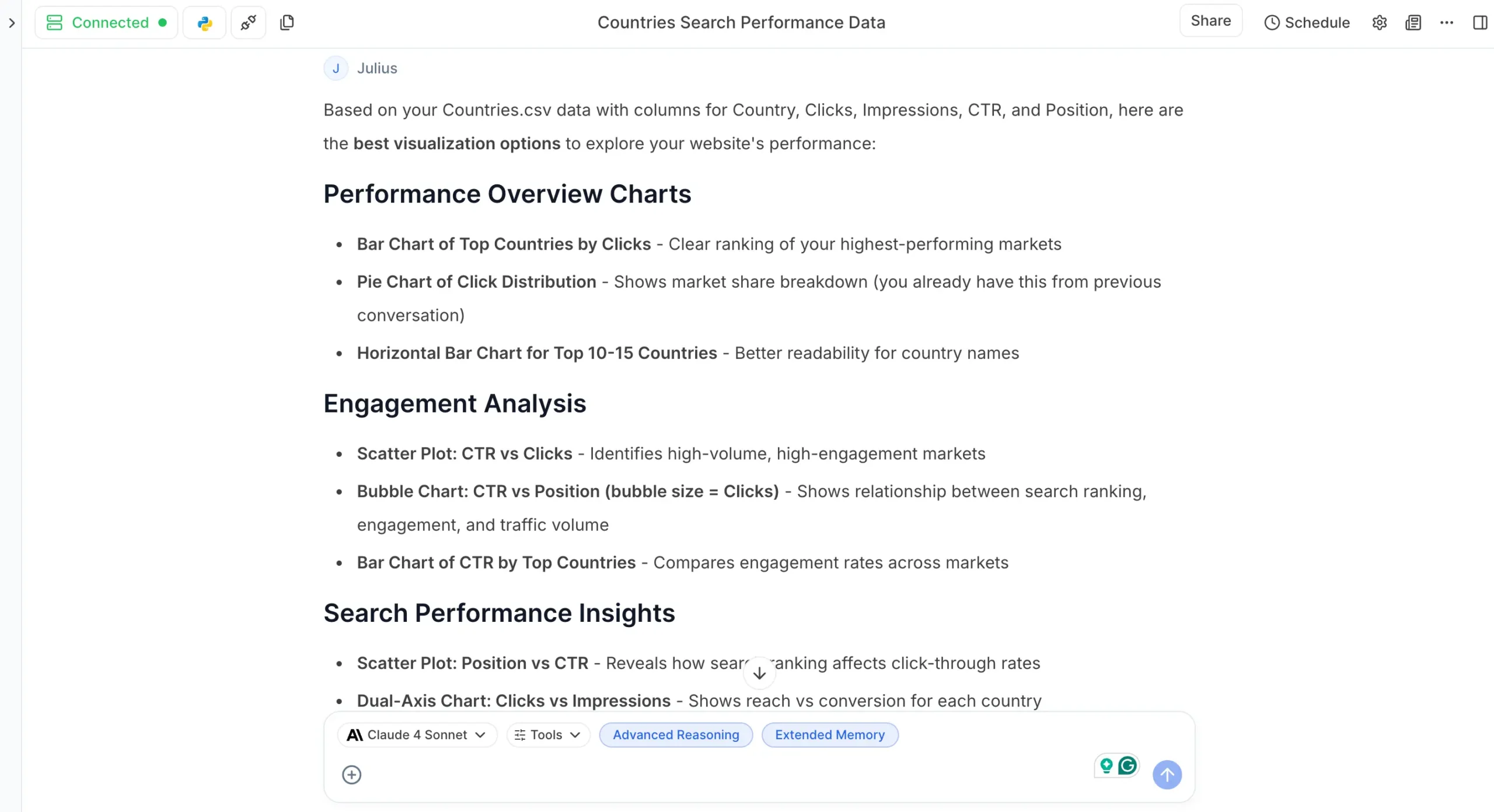Click the Python environment icon

tap(204, 23)
